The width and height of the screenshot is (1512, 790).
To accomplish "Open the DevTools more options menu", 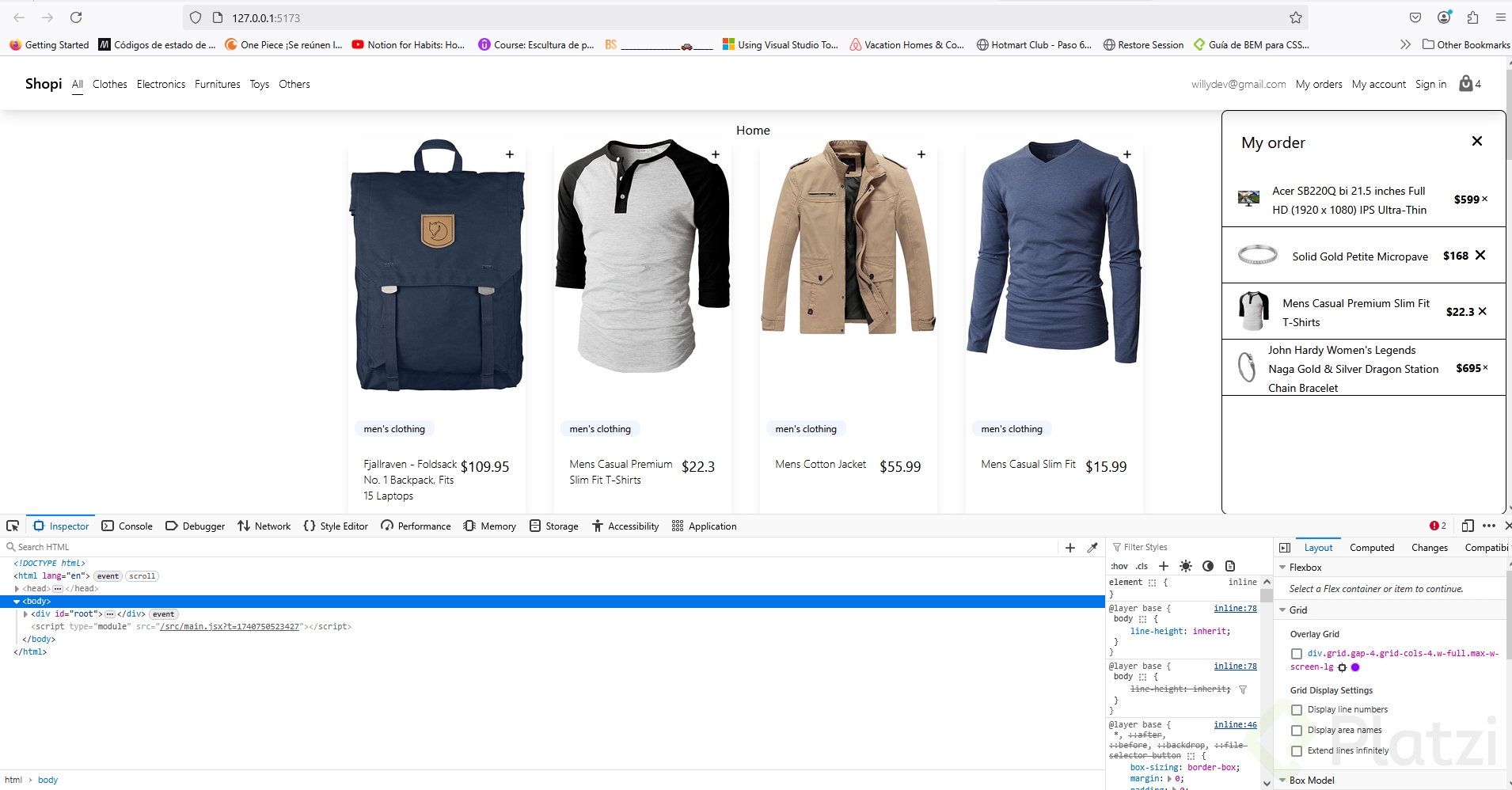I will coord(1489,526).
